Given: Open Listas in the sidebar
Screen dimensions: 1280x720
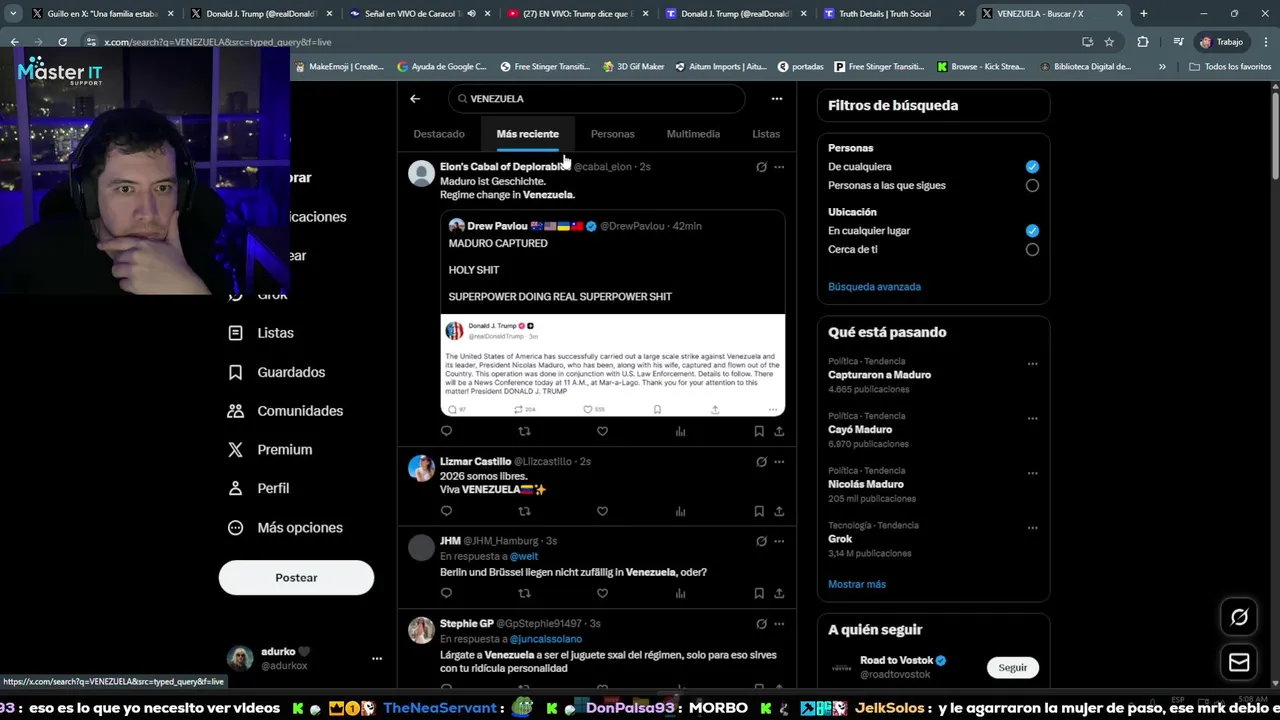Looking at the screenshot, I should tap(262, 333).
